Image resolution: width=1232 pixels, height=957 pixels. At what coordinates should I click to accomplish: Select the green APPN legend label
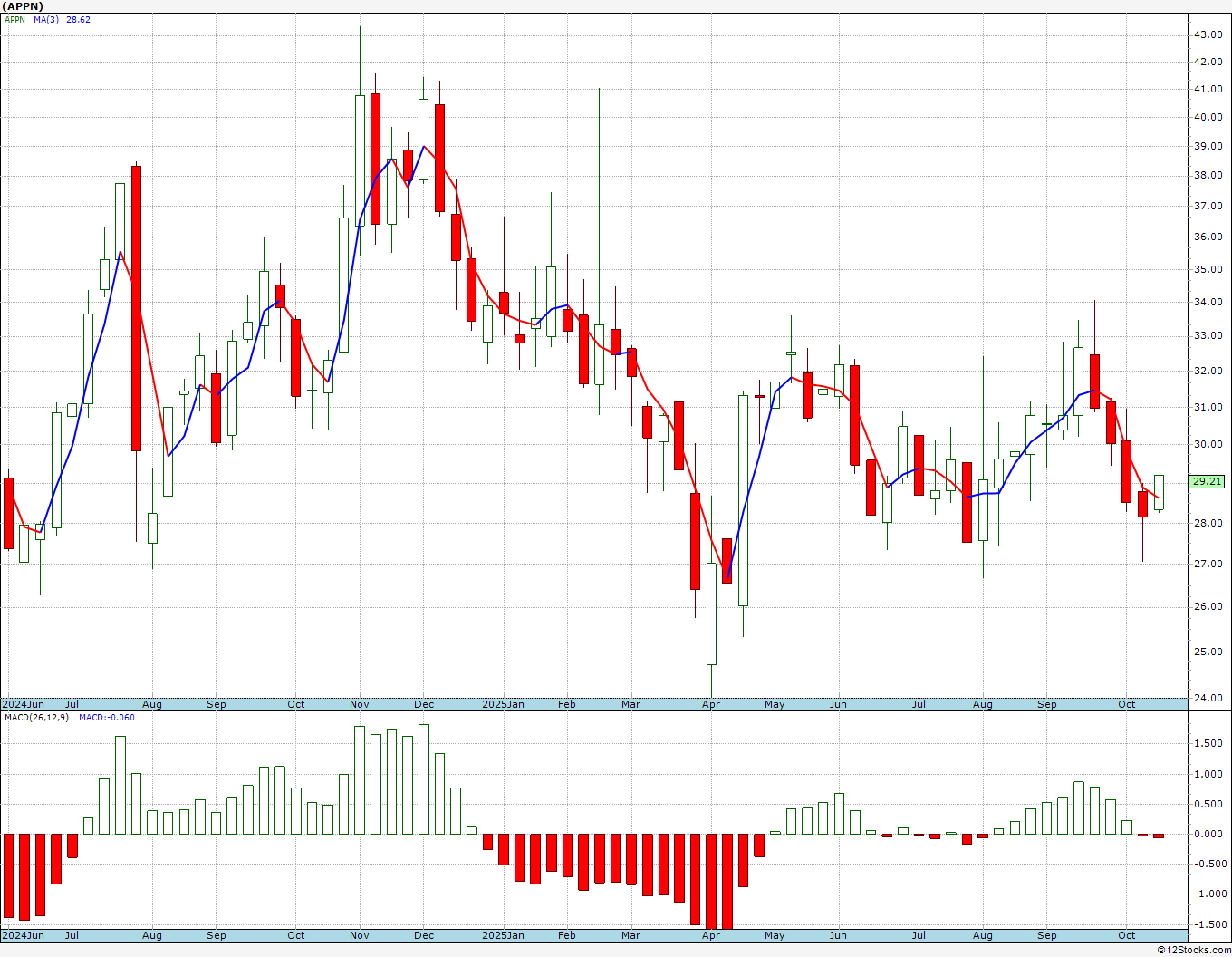14,19
